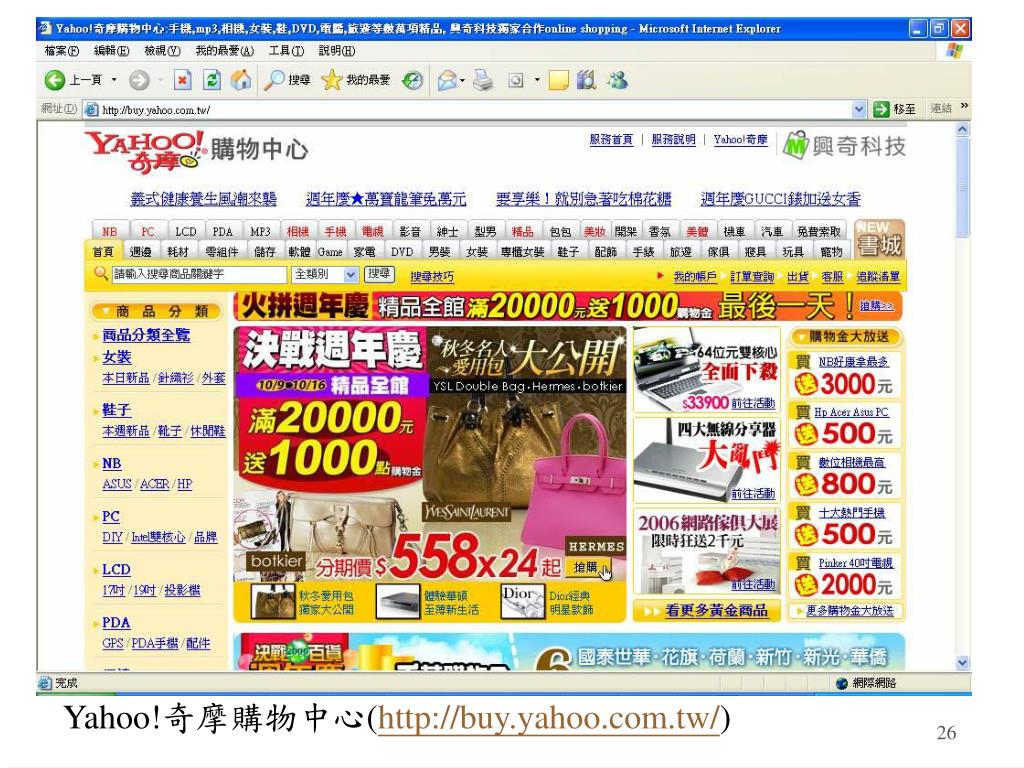Viewport: 1024px width, 768px height.
Task: Open the 更多購物金大放送 link
Action: (850, 611)
